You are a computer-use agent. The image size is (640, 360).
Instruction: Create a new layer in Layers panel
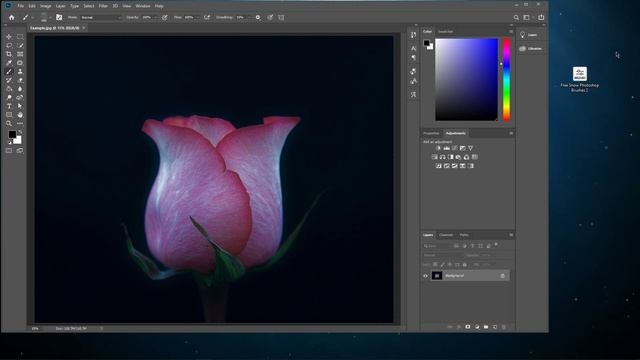(x=495, y=327)
